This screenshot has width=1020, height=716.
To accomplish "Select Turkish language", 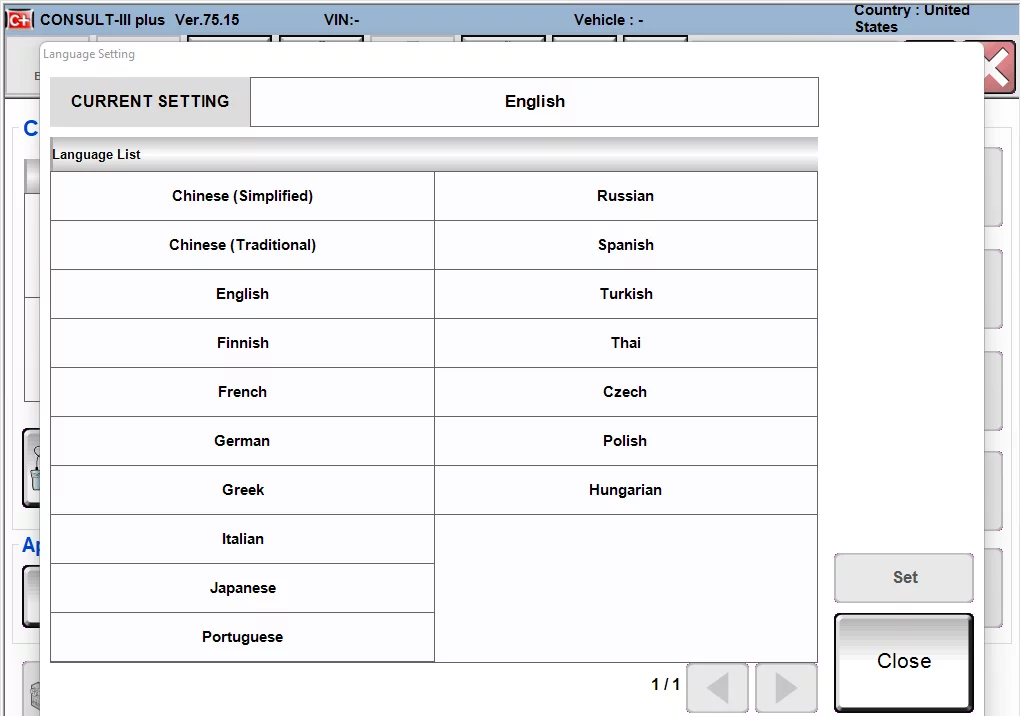I will (x=625, y=293).
